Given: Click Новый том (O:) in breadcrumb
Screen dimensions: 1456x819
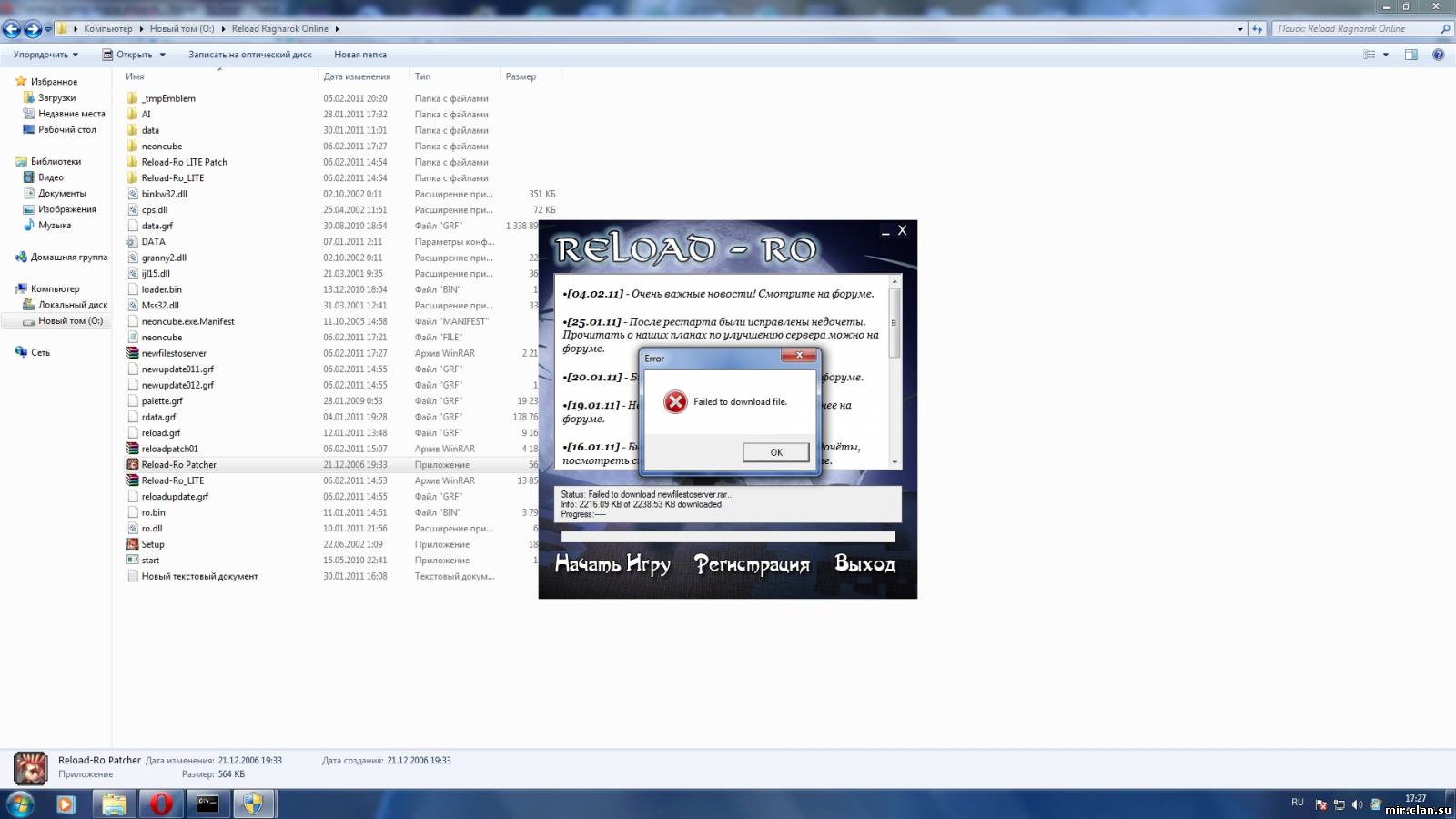Looking at the screenshot, I should tap(182, 29).
